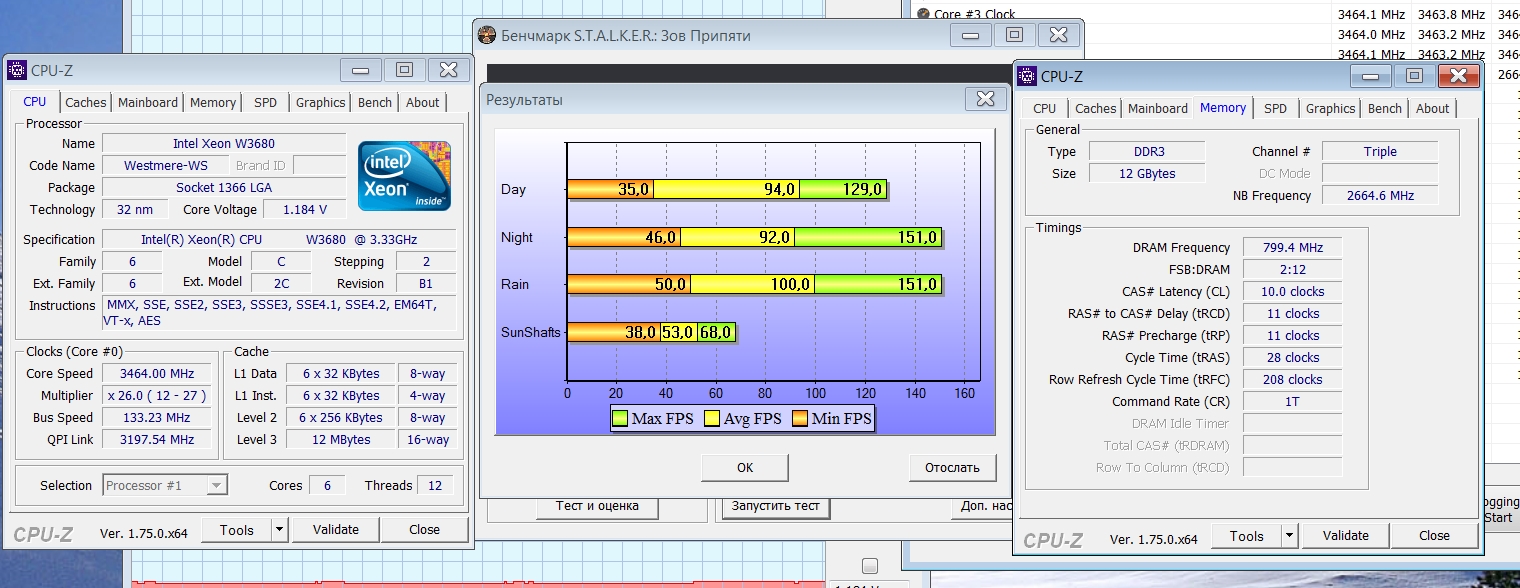The width and height of the screenshot is (1520, 588).
Task: Click the Level 3 cache value 12 MBytes
Action: (x=340, y=440)
